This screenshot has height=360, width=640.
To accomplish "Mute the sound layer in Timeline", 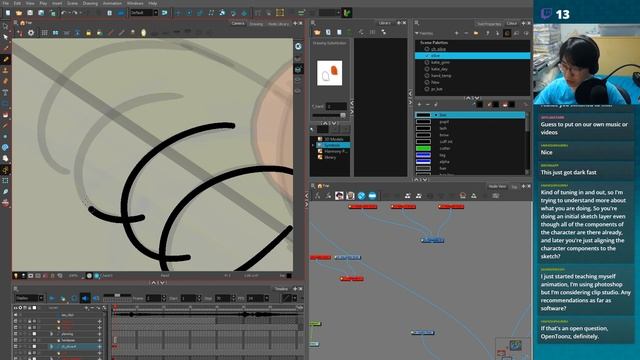I will coord(16,315).
